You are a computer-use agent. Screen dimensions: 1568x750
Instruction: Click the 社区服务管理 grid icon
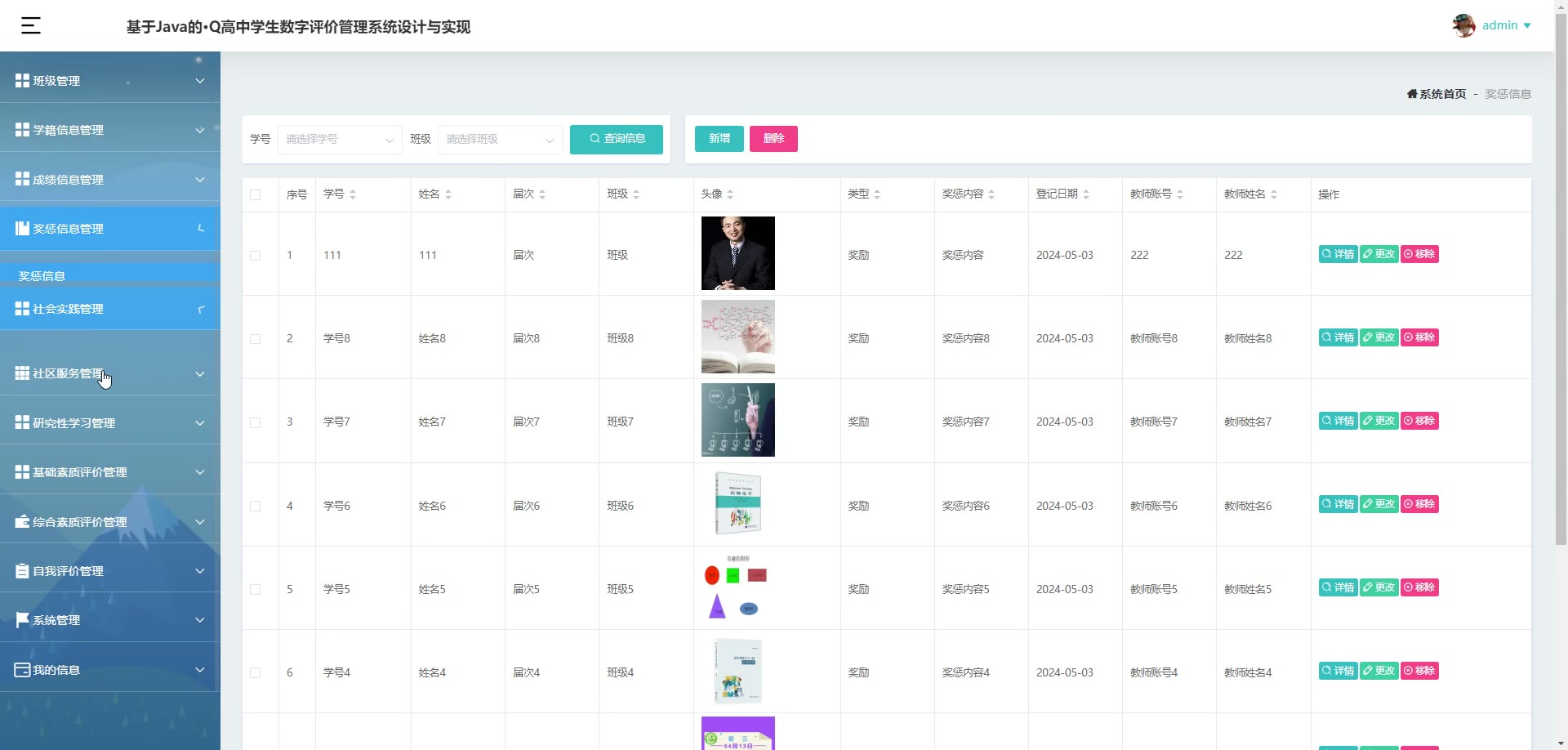(22, 373)
